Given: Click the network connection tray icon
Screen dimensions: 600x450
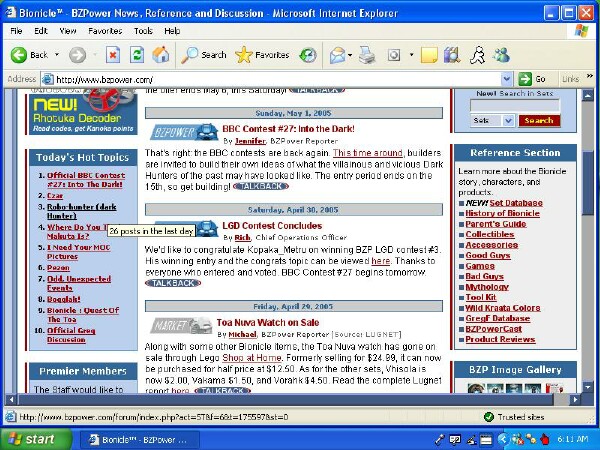Looking at the screenshot, I should pyautogui.click(x=530, y=439).
